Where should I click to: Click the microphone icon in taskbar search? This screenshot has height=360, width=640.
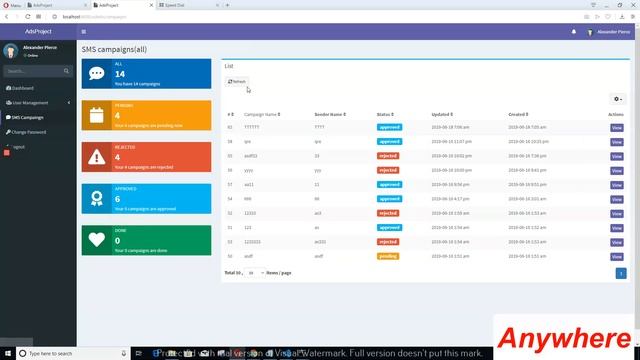124,353
